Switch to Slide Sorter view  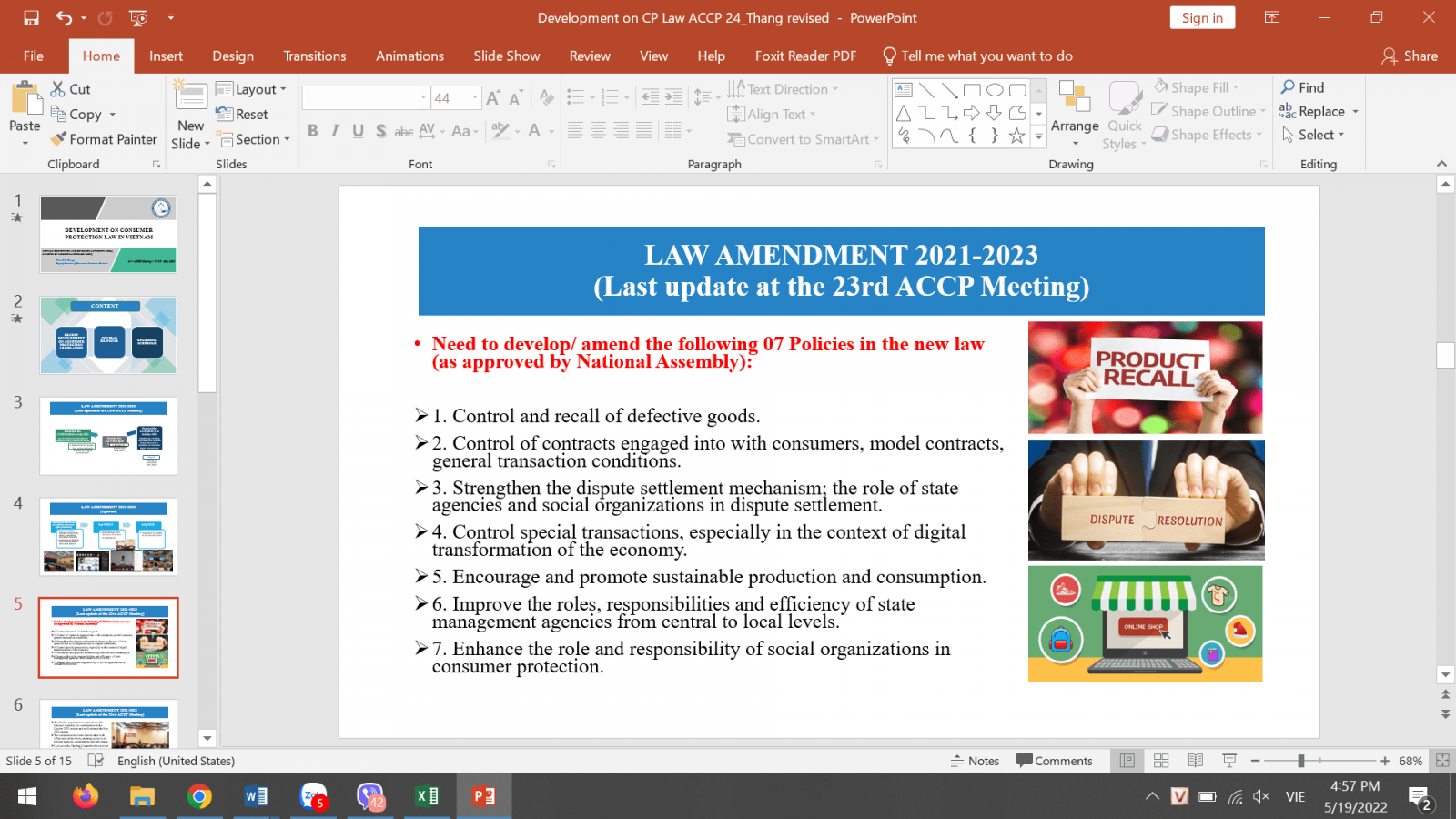[x=1161, y=761]
